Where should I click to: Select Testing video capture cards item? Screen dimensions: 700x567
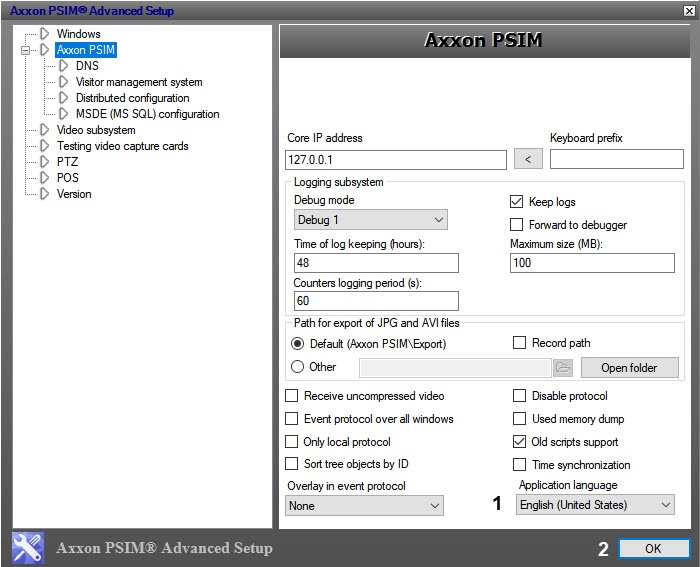click(x=122, y=146)
